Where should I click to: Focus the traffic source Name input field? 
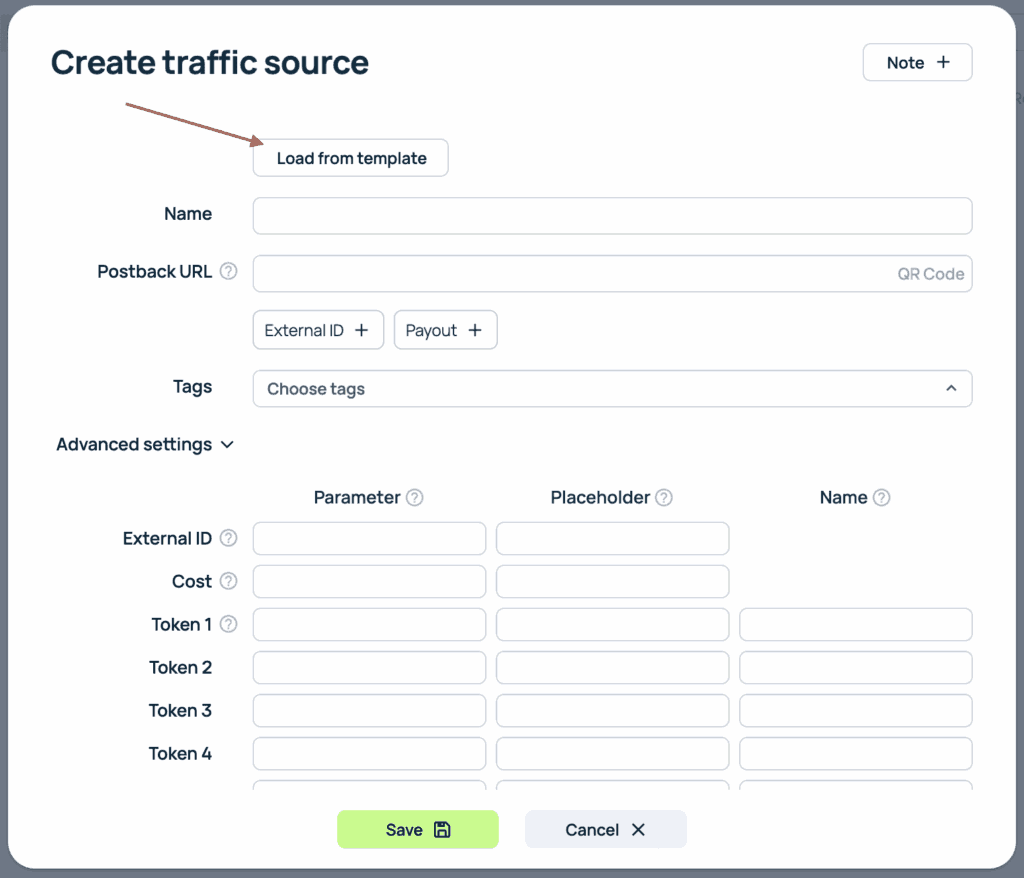click(612, 215)
